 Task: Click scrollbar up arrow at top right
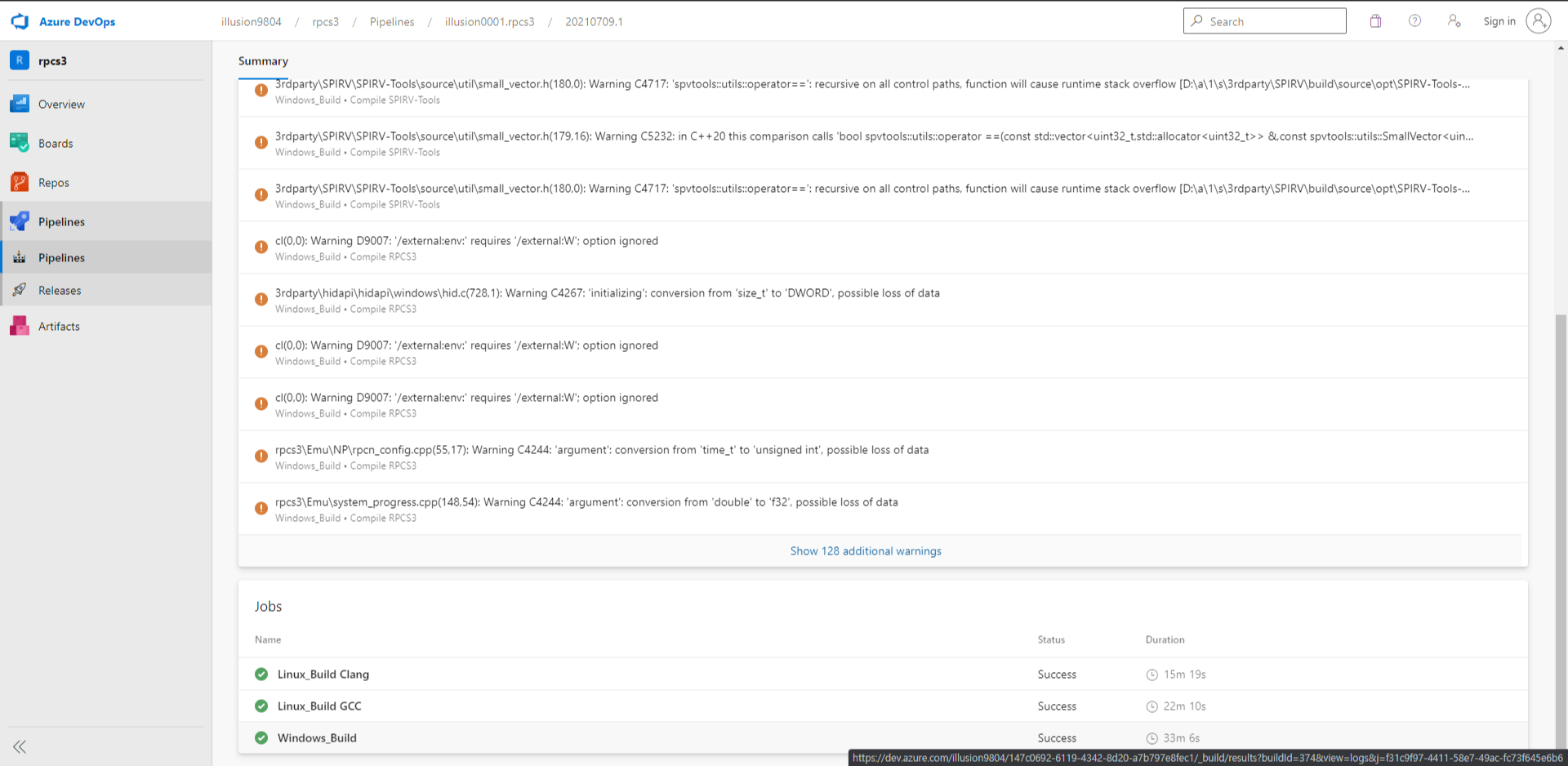click(1561, 48)
